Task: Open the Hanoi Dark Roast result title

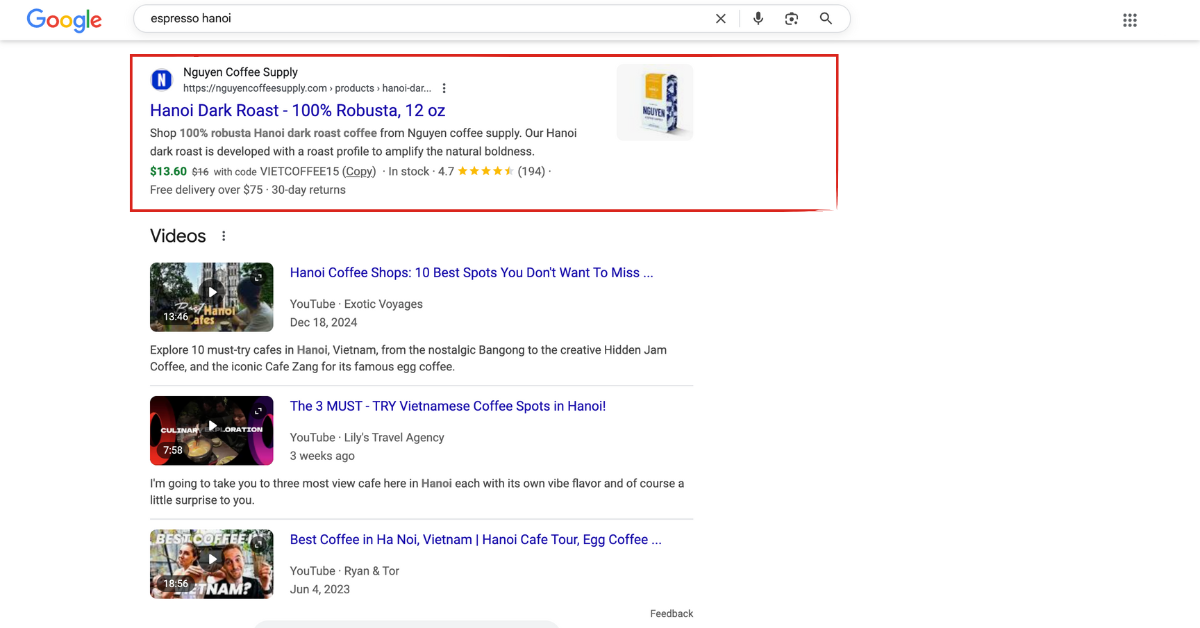Action: pyautogui.click(x=298, y=110)
